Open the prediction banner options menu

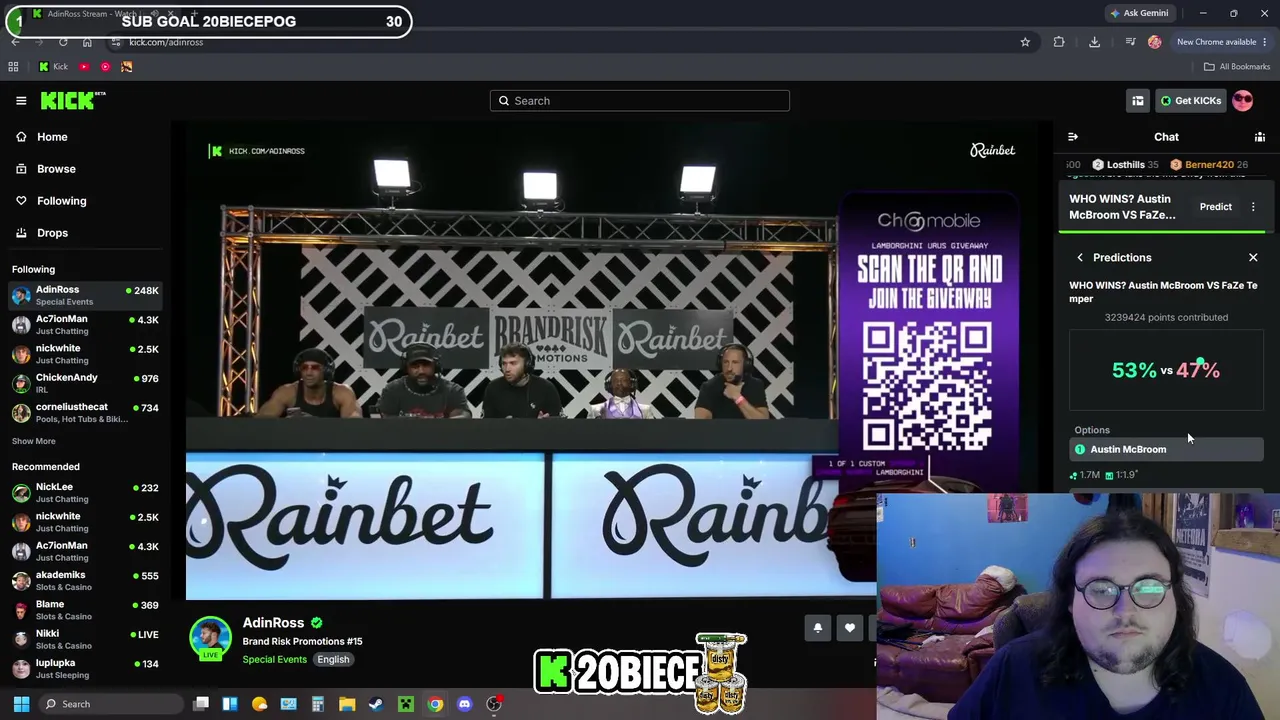tap(1253, 207)
